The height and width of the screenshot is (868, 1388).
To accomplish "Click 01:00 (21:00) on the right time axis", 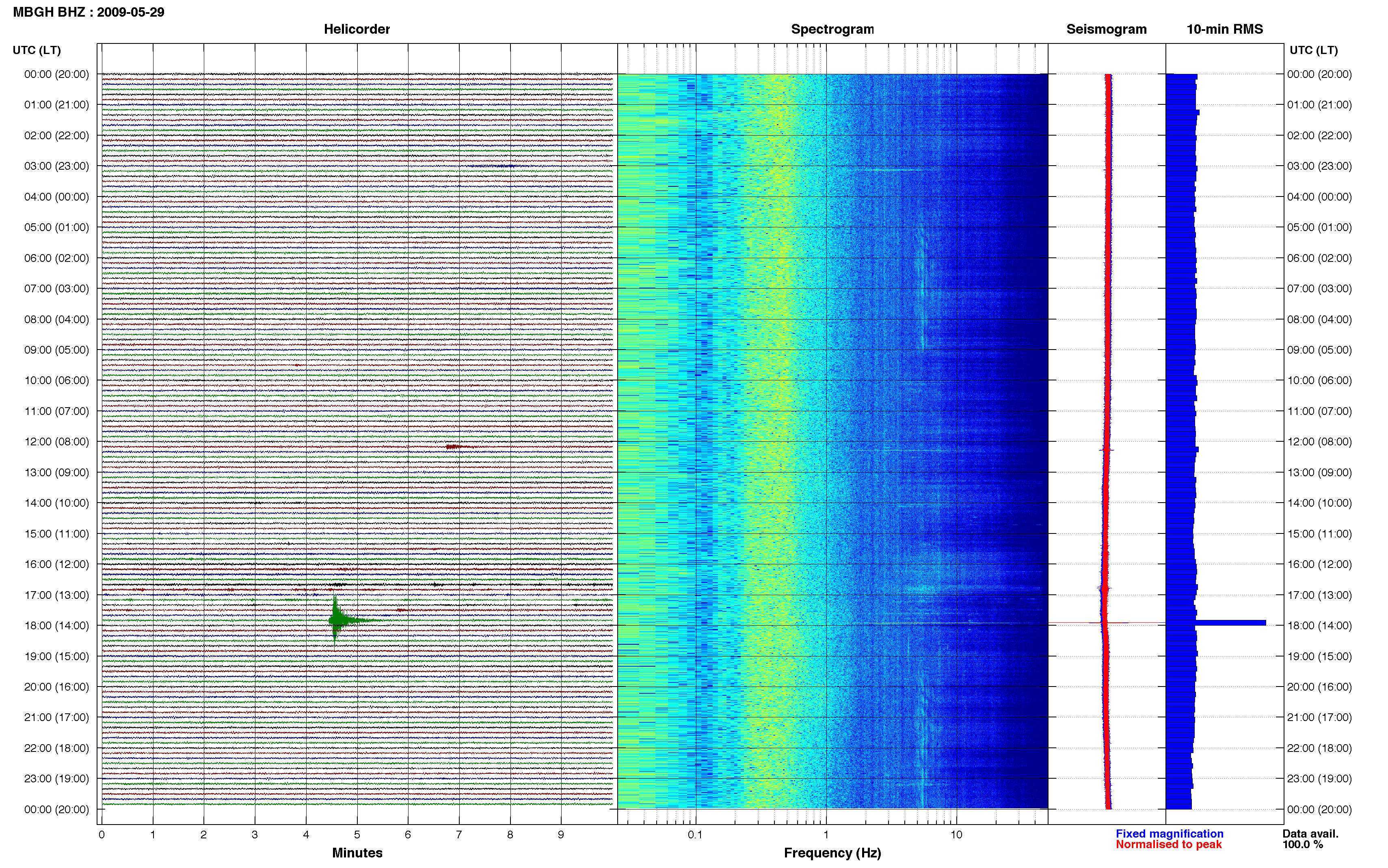I will [x=1319, y=104].
